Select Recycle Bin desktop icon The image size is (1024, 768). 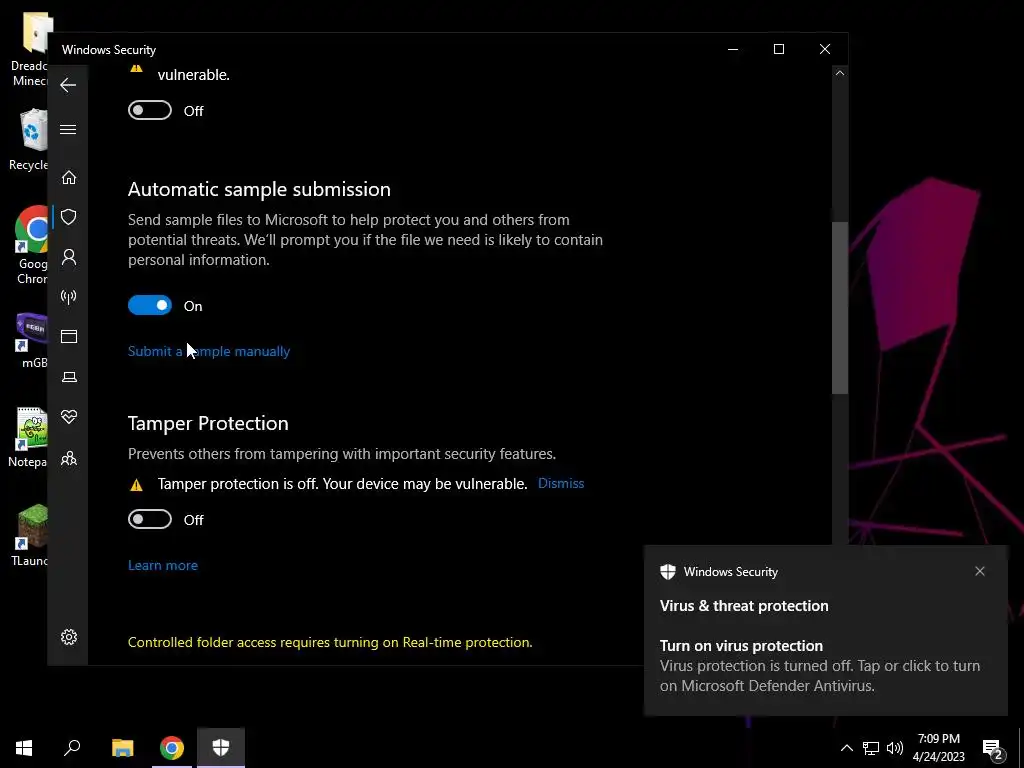click(x=30, y=140)
